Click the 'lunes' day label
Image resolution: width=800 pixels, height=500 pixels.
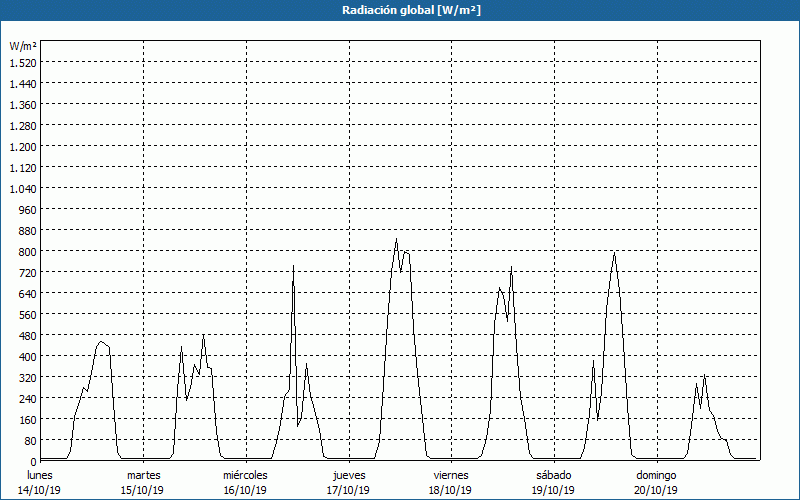(x=40, y=475)
